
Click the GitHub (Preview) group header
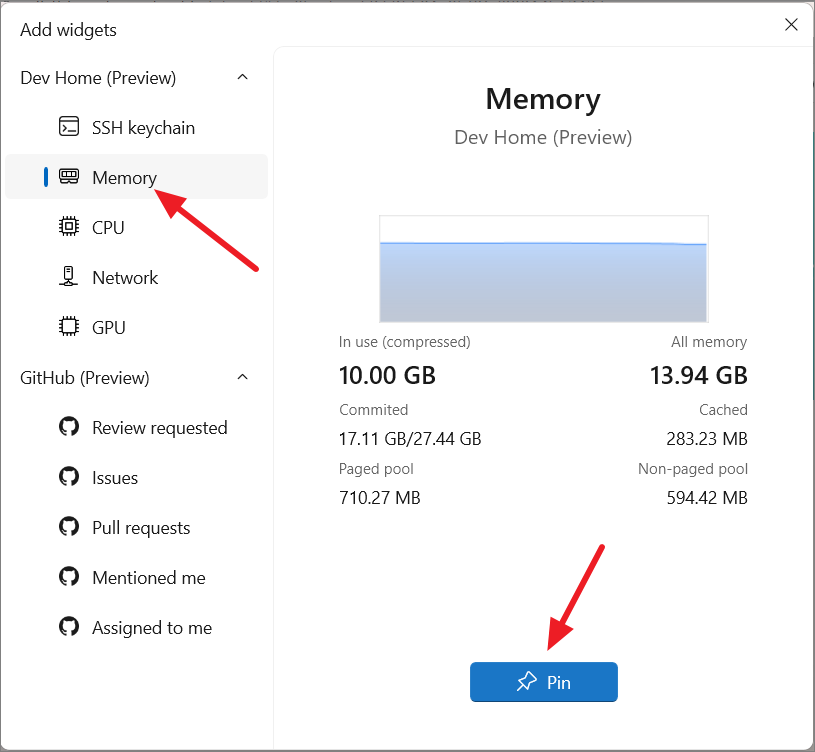pyautogui.click(x=136, y=377)
